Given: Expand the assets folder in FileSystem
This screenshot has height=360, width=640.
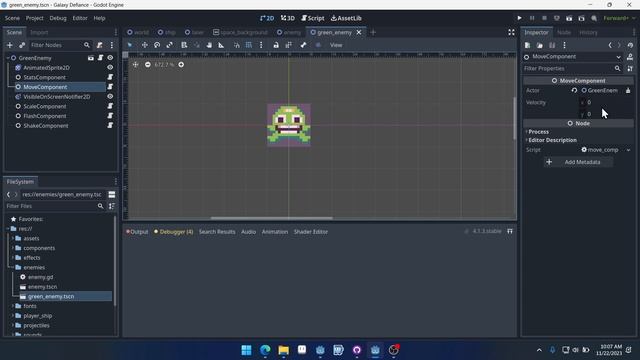Looking at the screenshot, I should click(13, 238).
